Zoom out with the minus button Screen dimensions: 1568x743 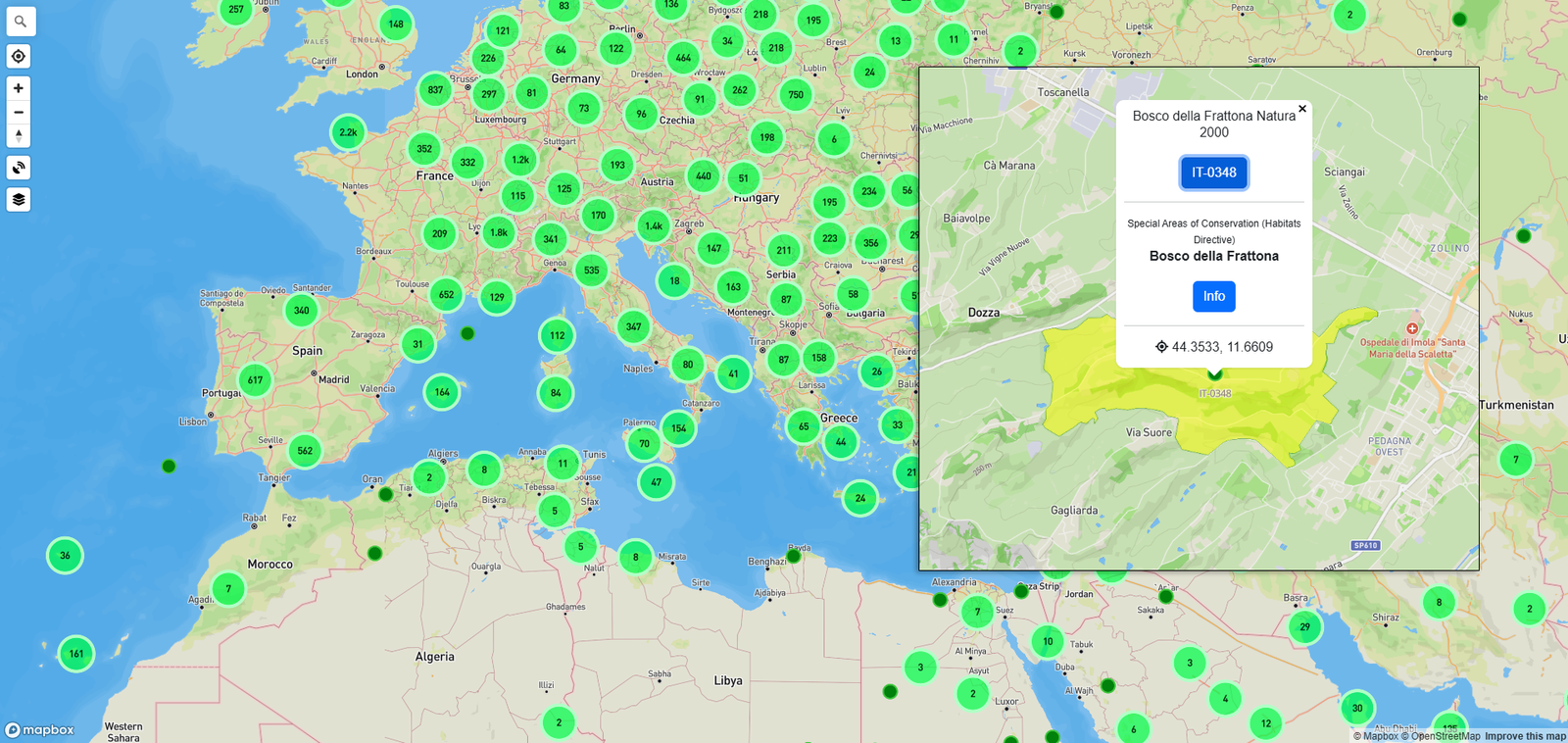coord(19,112)
